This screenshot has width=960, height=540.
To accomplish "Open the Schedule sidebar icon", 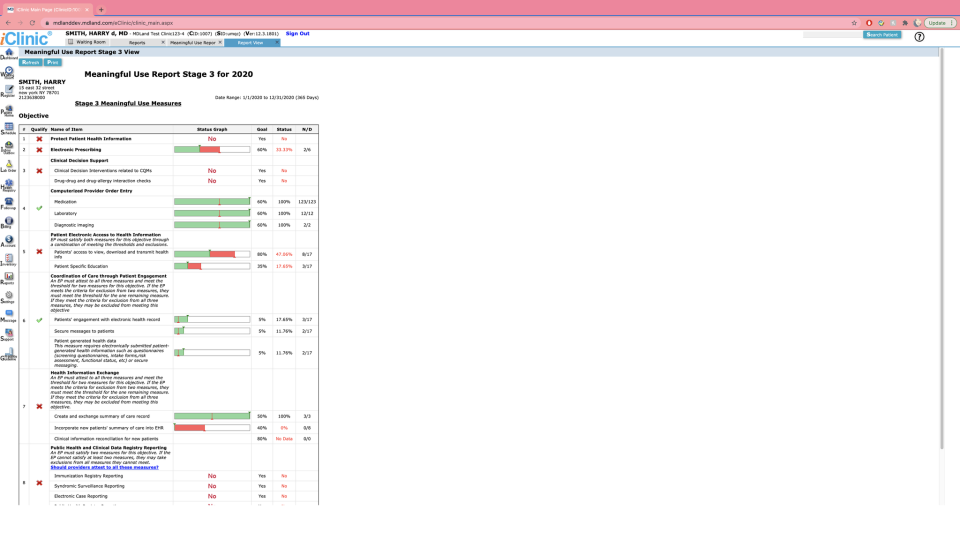I will 9,129.
